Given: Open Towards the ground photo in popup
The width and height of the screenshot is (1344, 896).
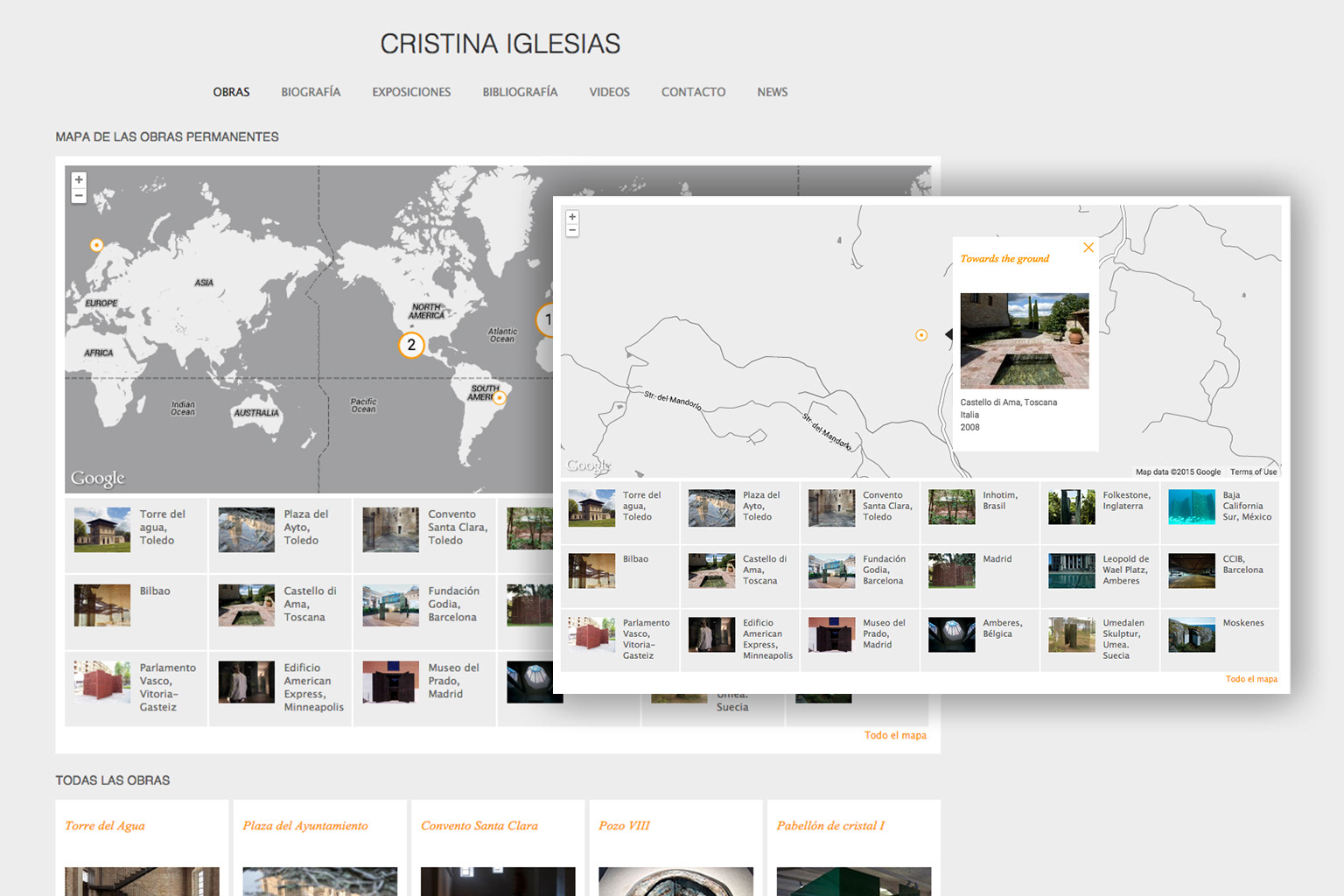Looking at the screenshot, I should pos(1025,341).
